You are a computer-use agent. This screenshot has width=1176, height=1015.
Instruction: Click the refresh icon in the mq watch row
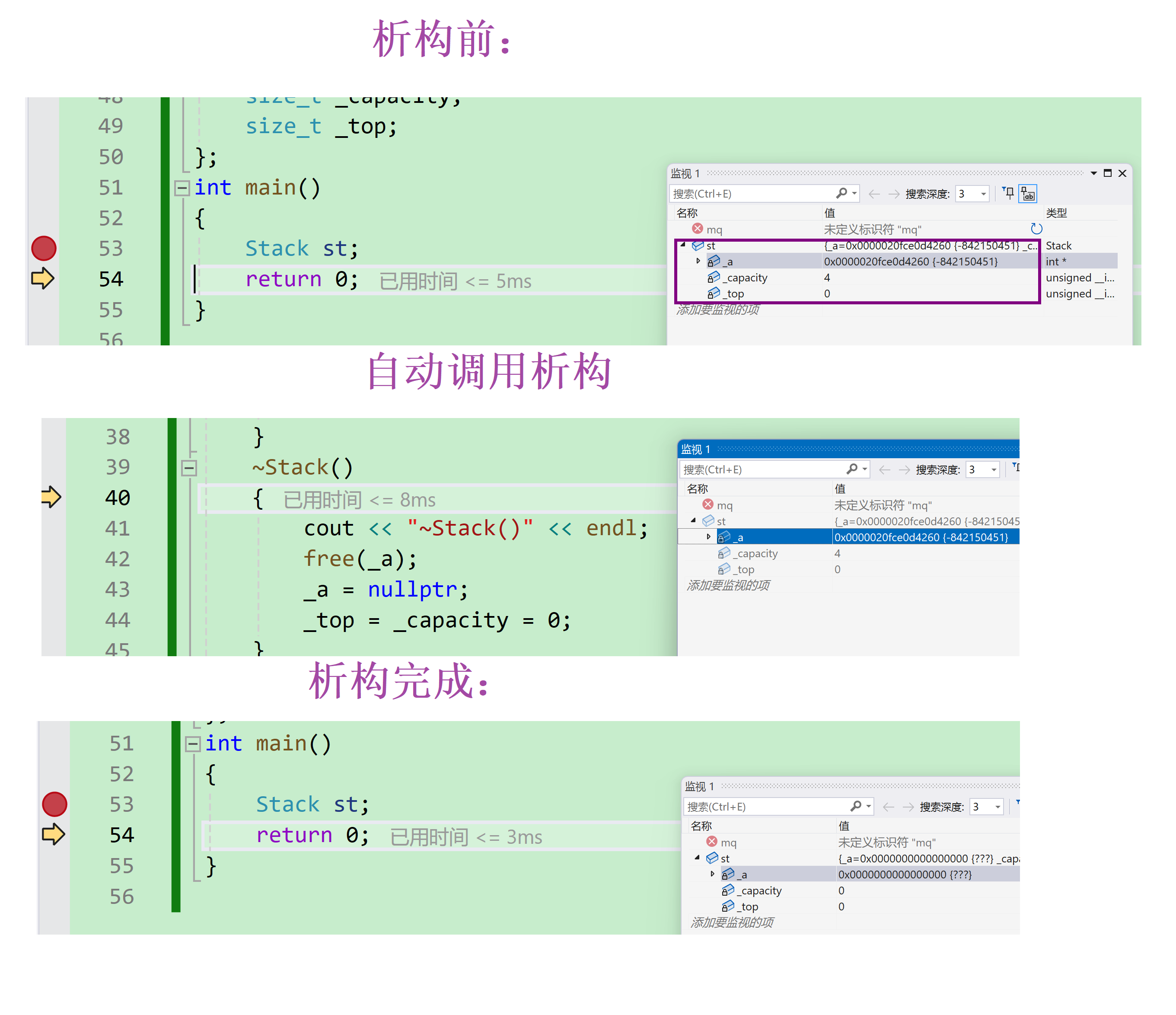(1036, 229)
